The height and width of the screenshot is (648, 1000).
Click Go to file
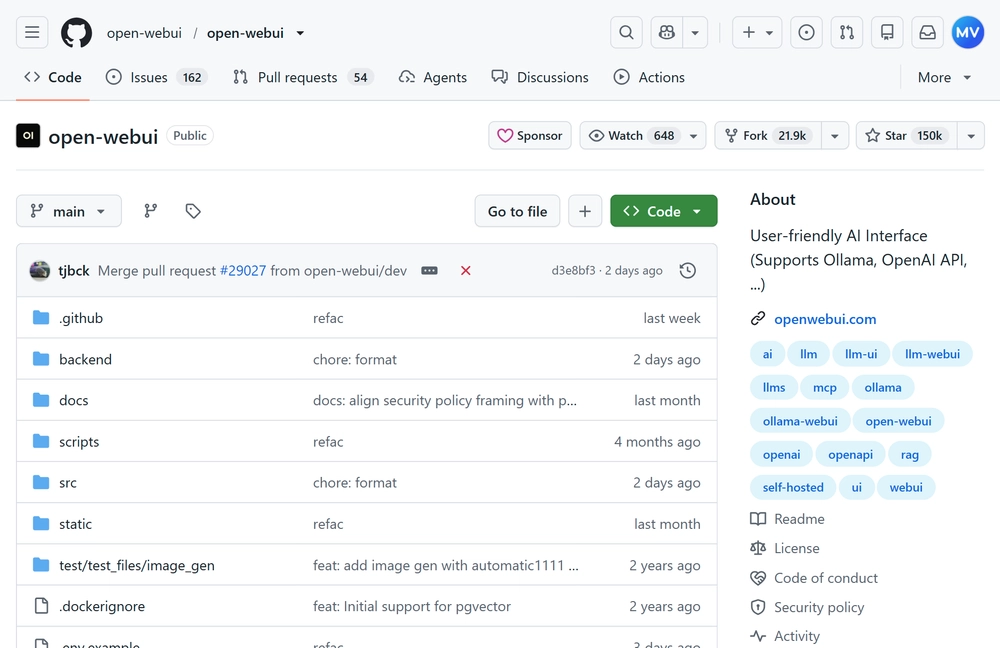coord(517,211)
